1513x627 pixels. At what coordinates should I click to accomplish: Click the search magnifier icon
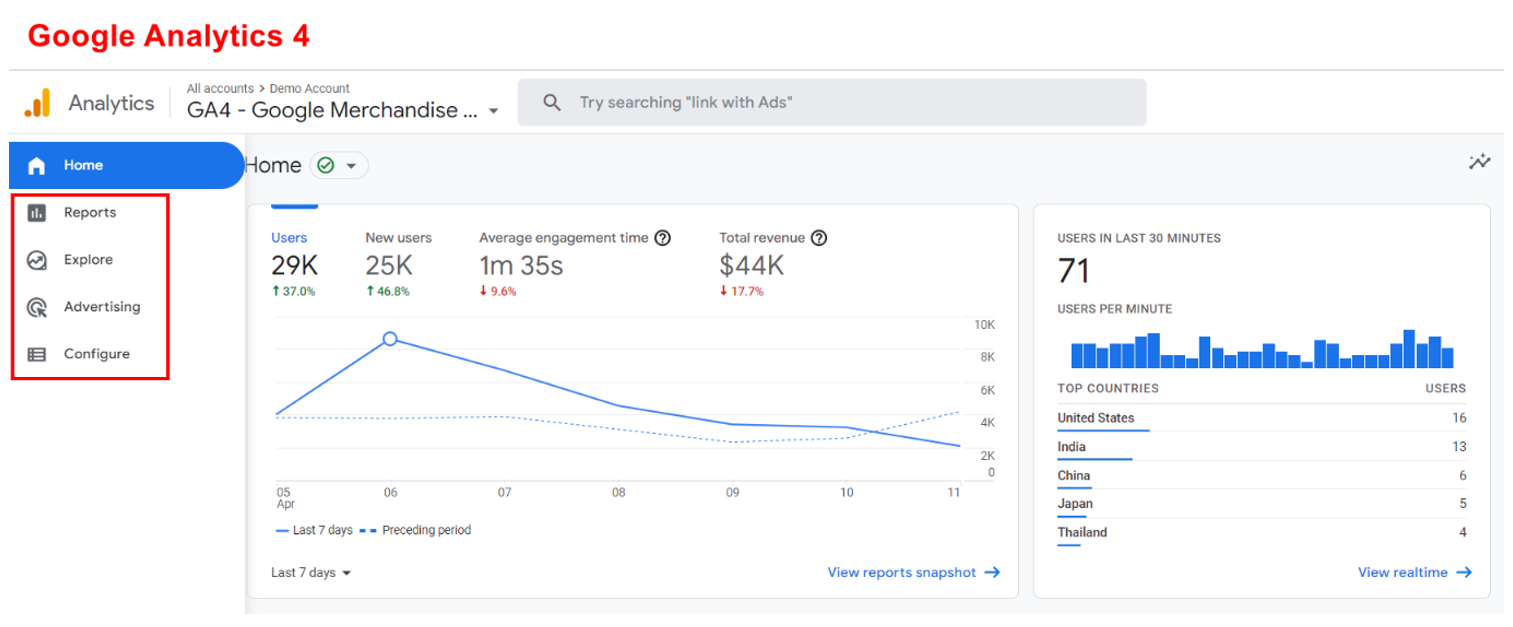pyautogui.click(x=551, y=101)
